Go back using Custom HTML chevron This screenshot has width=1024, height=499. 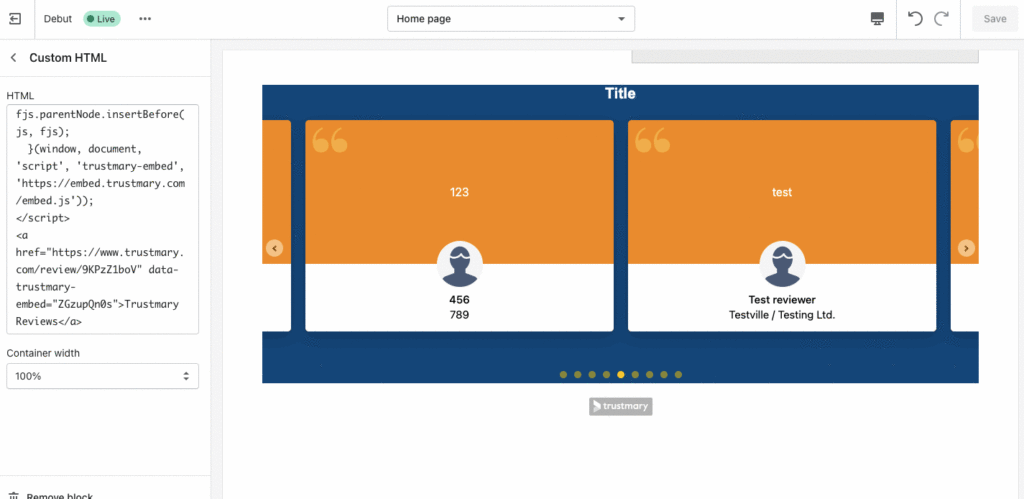(13, 58)
